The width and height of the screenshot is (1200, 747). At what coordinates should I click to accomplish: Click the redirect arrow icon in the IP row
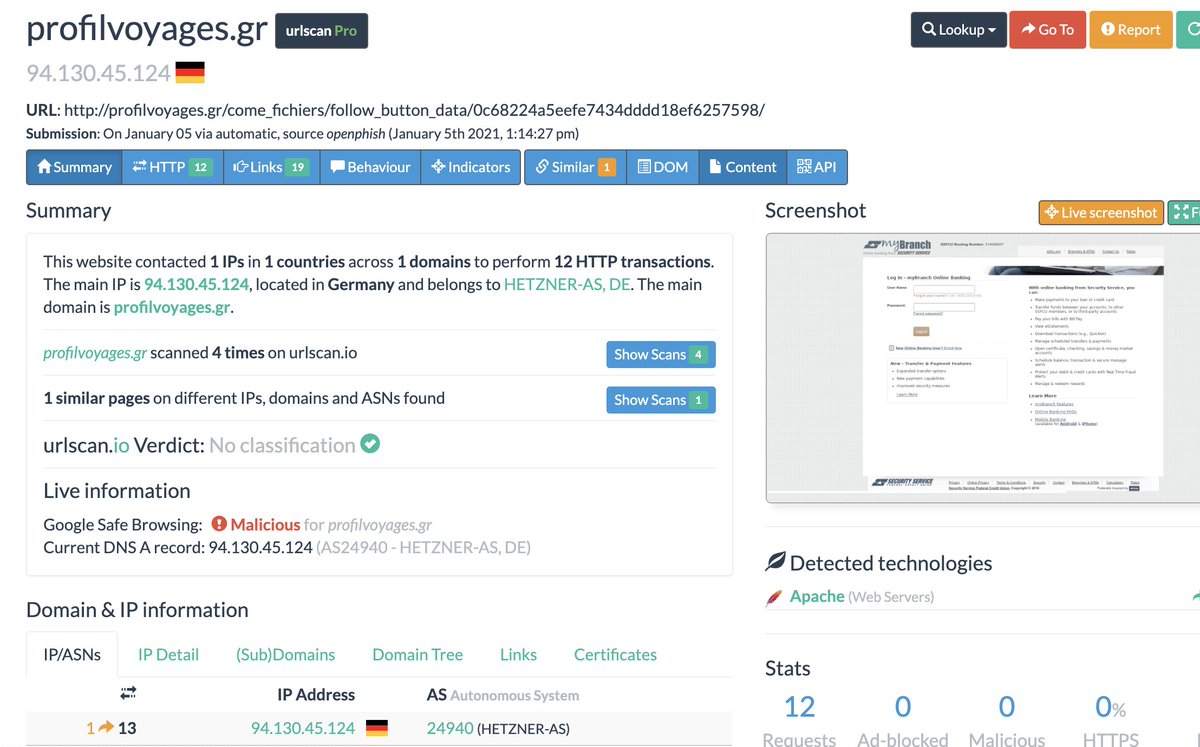point(105,728)
